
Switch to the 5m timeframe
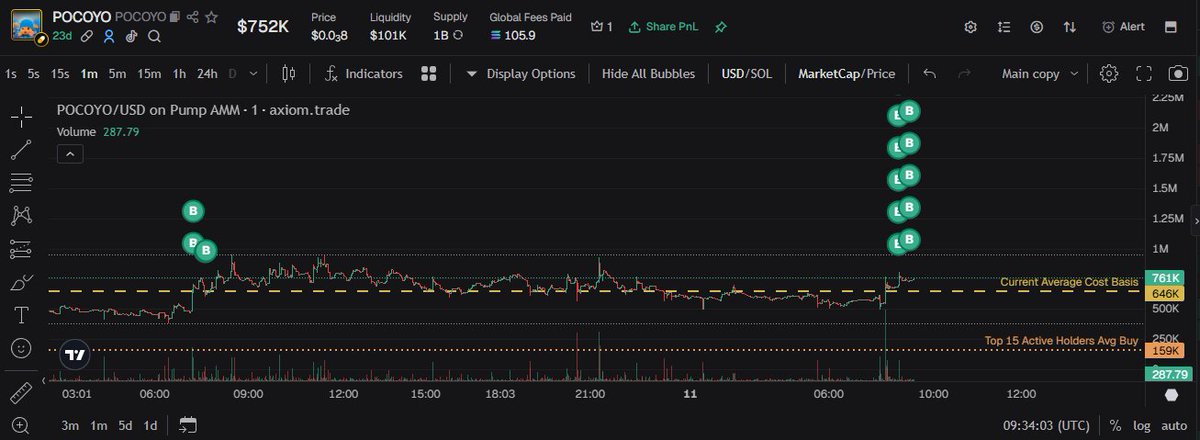point(118,73)
